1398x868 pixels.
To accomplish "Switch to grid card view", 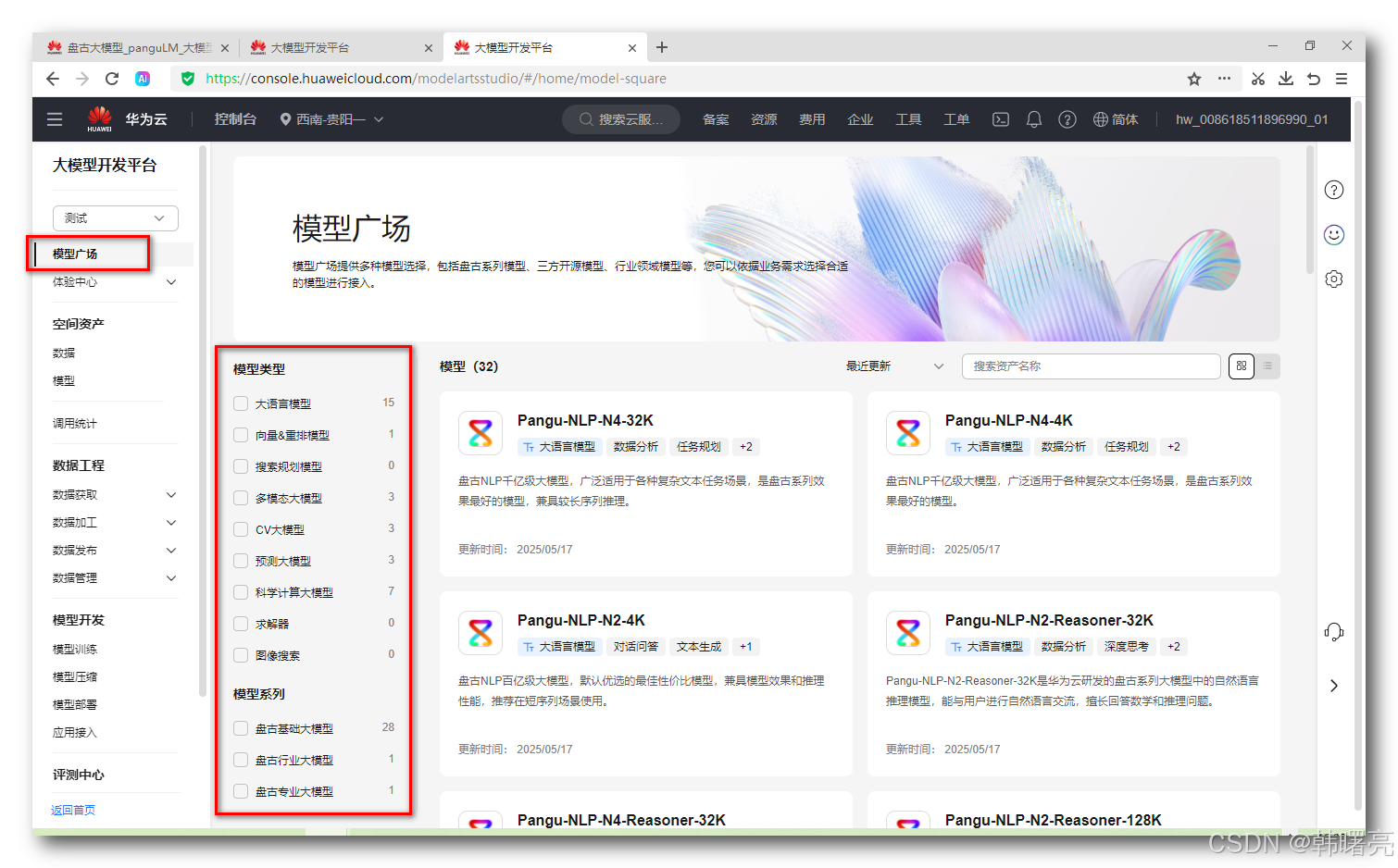I will tap(1242, 366).
